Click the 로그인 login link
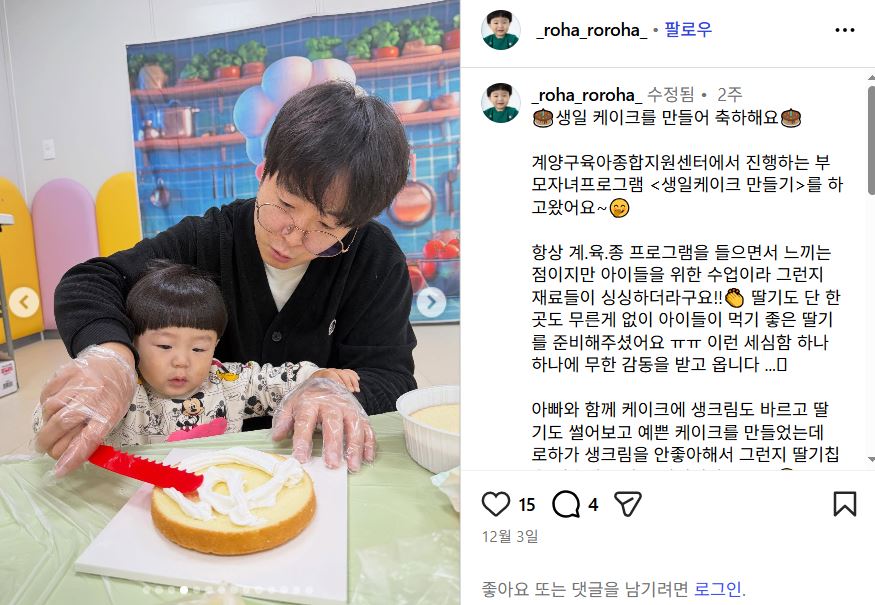Image resolution: width=875 pixels, height=605 pixels. (x=718, y=589)
